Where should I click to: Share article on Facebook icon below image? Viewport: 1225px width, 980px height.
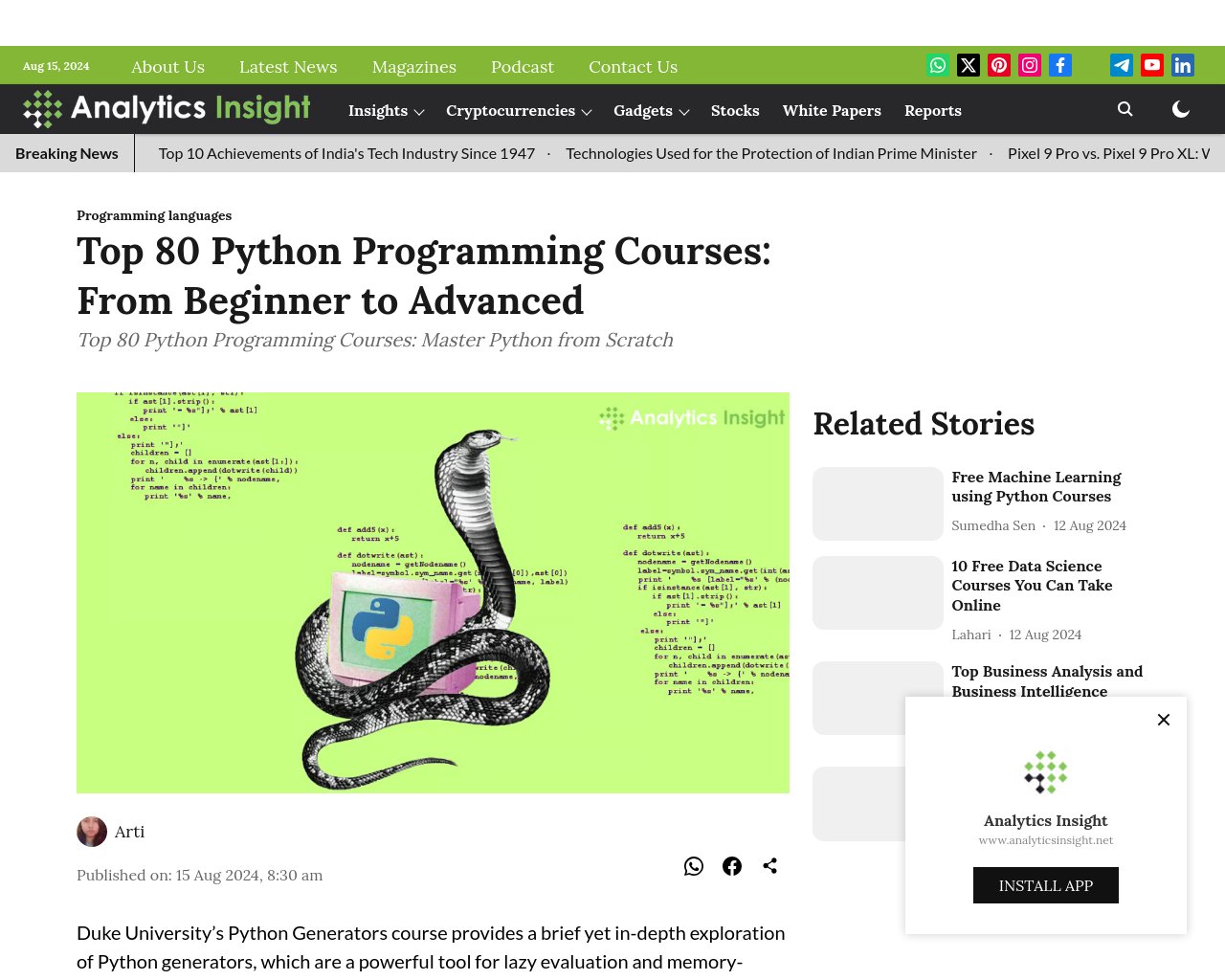732,866
